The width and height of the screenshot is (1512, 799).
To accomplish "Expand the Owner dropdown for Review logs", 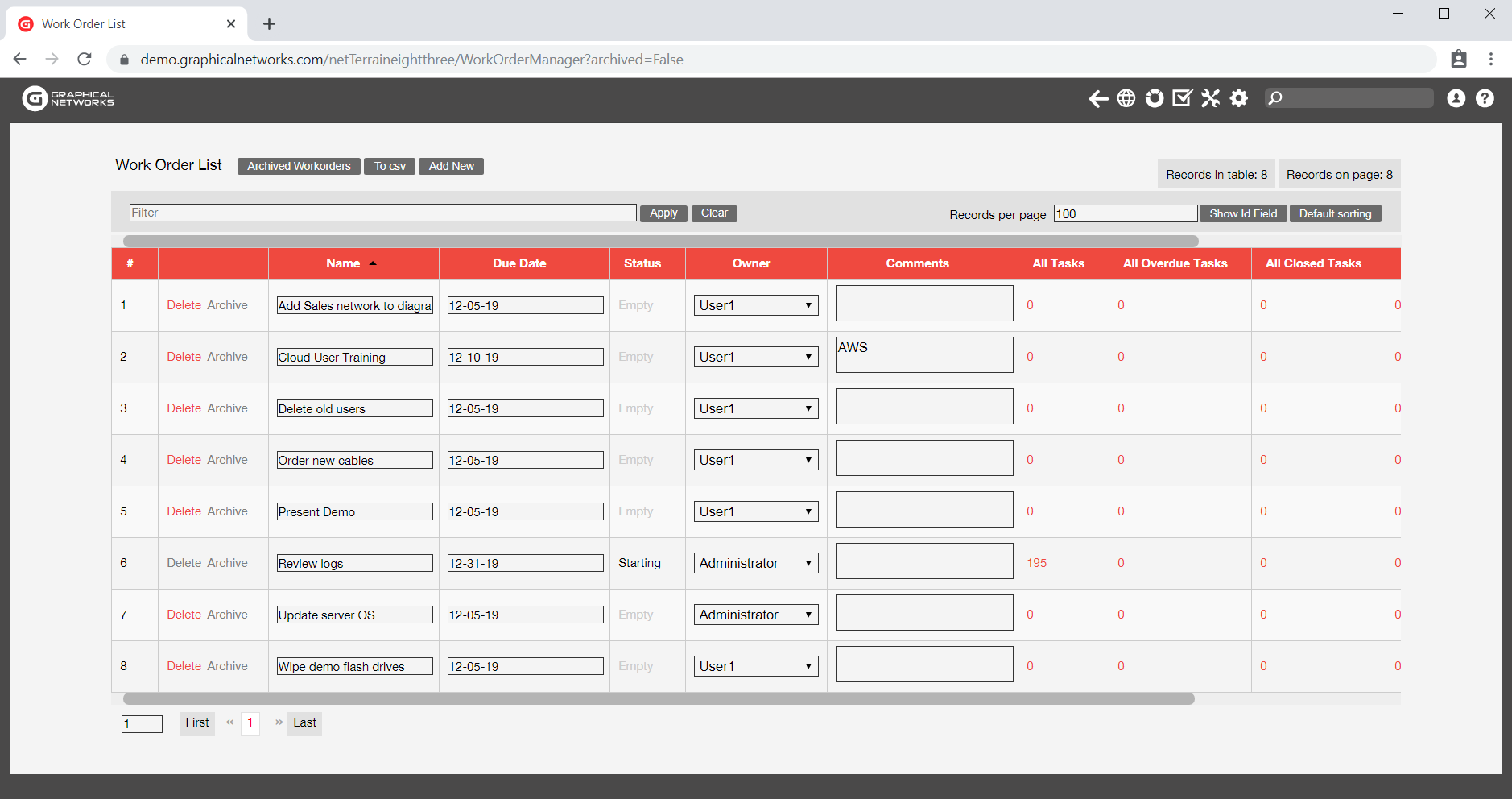I will click(755, 563).
